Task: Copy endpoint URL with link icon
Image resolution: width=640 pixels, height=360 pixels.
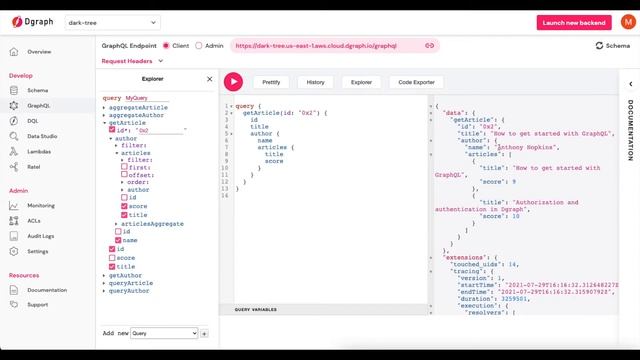Action: tap(429, 46)
